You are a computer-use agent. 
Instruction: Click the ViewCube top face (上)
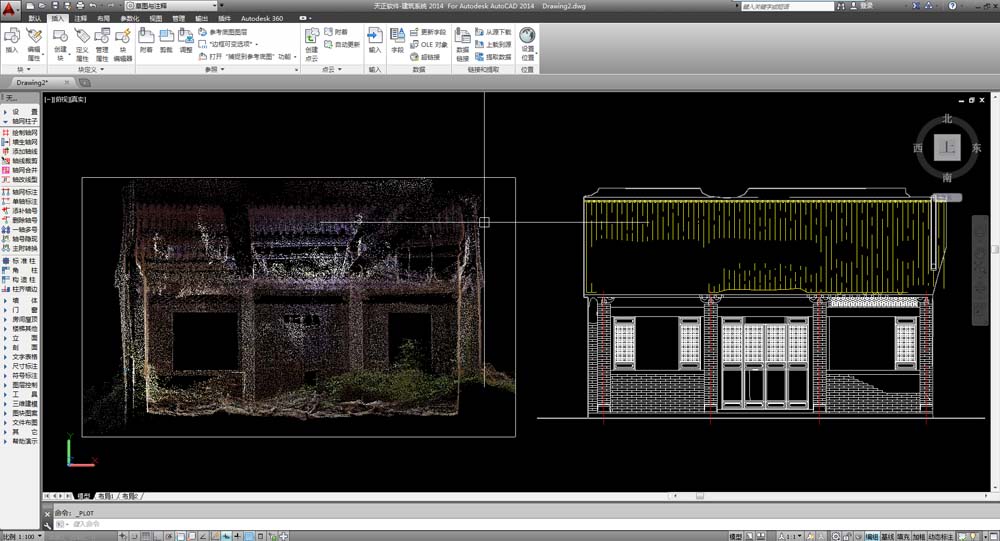(x=947, y=148)
